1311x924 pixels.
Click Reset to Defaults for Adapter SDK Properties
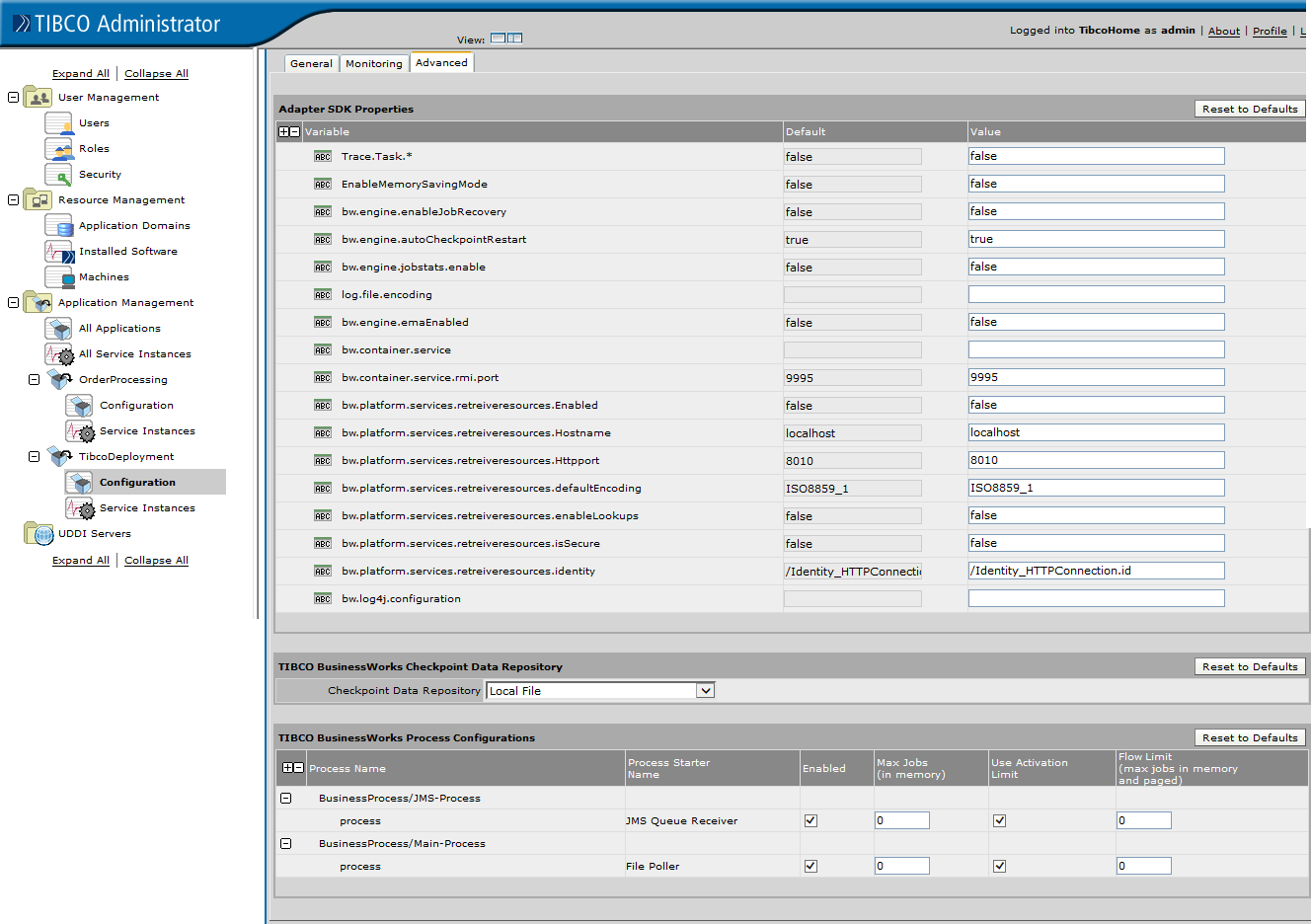[1250, 109]
